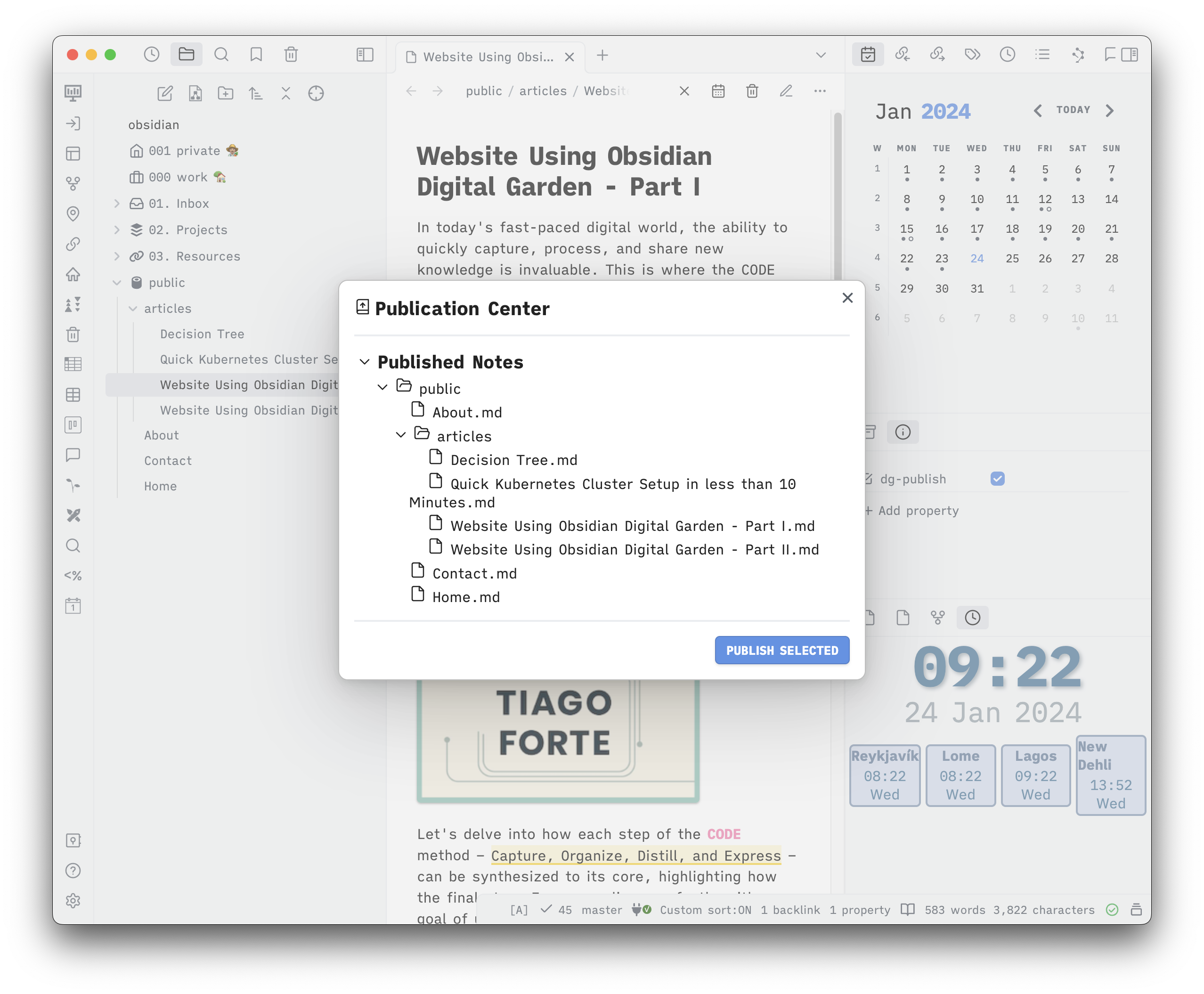Click the trash icon in note header
Viewport: 1204px width, 994px height.
(x=752, y=91)
